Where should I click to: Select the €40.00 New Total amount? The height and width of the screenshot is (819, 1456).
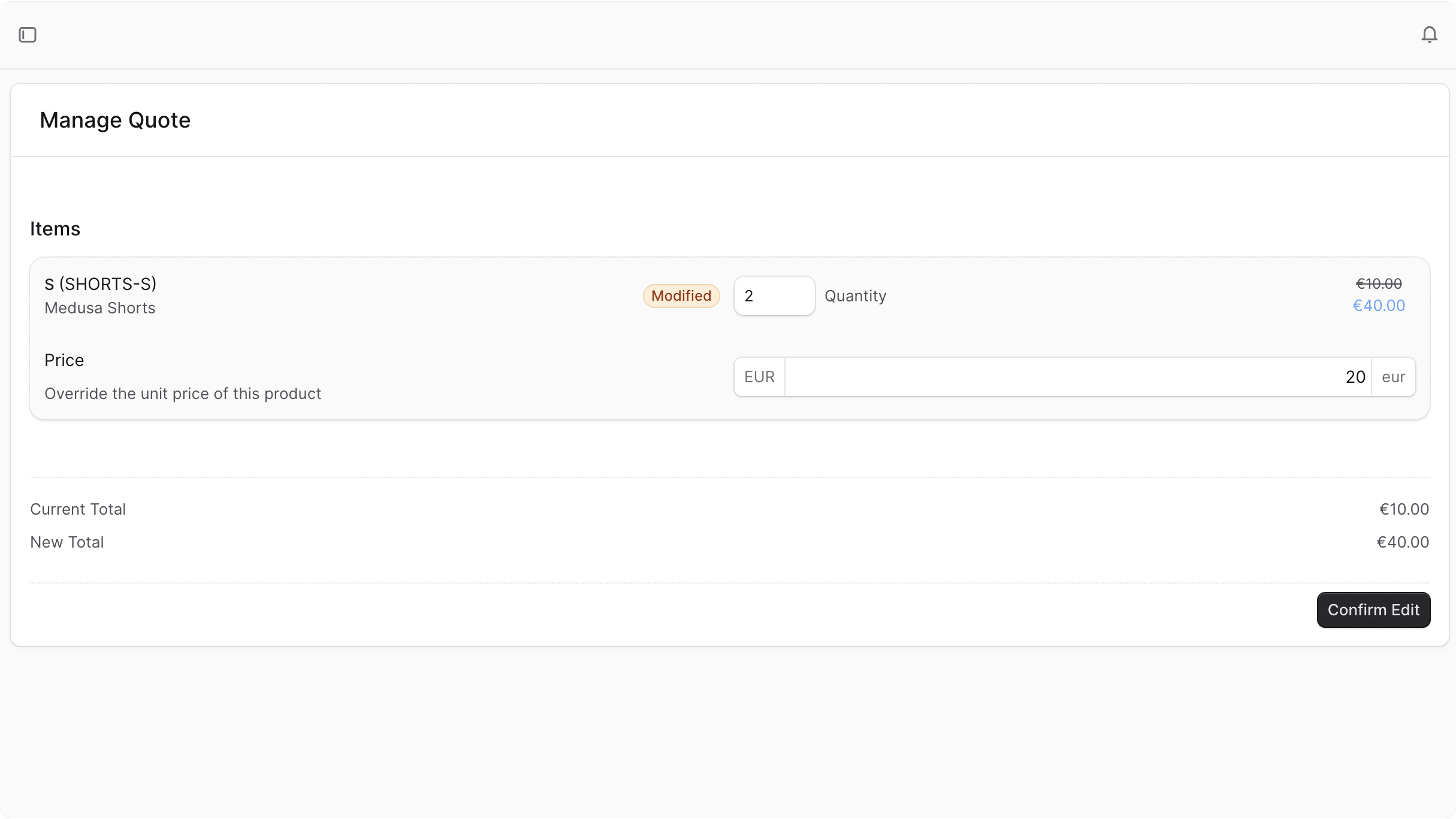point(1403,542)
